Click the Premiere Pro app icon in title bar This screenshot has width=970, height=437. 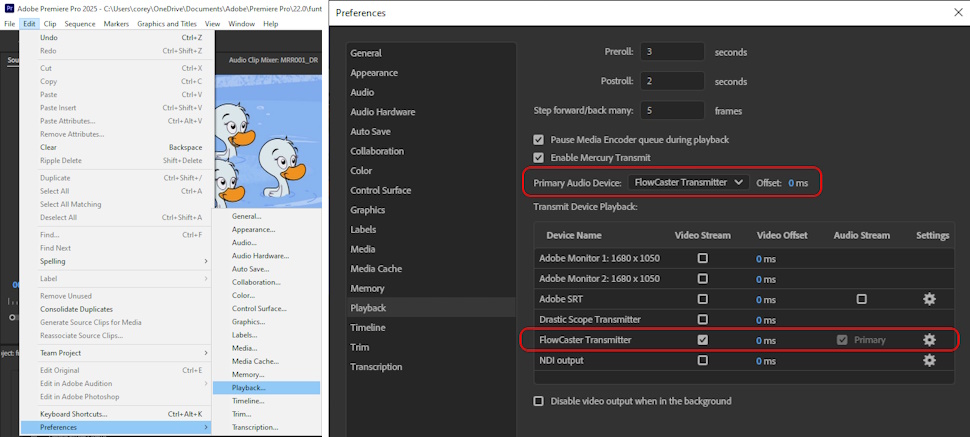9,9
